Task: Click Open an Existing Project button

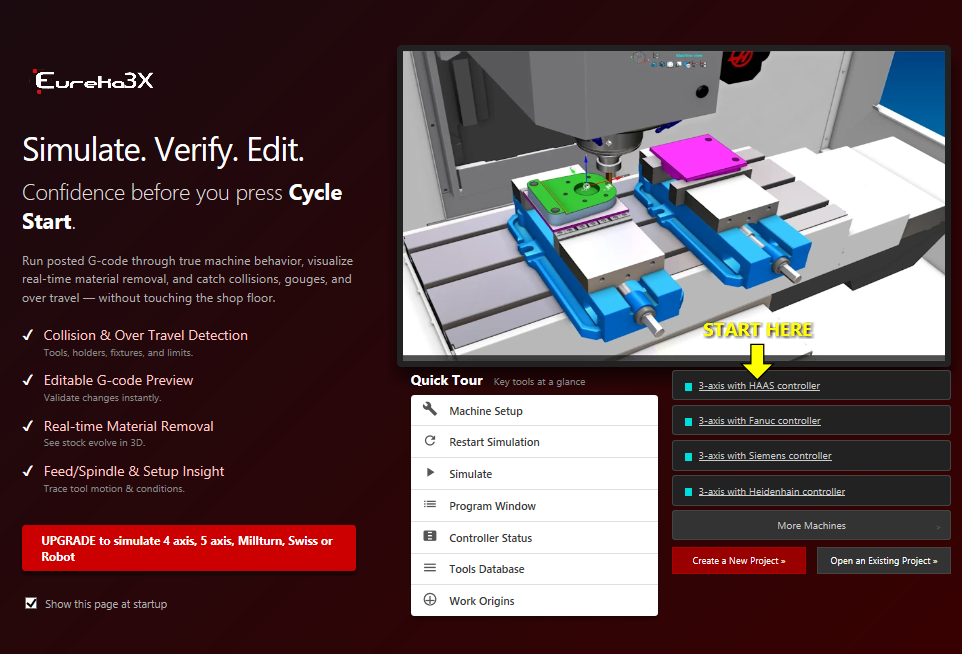Action: [x=883, y=561]
